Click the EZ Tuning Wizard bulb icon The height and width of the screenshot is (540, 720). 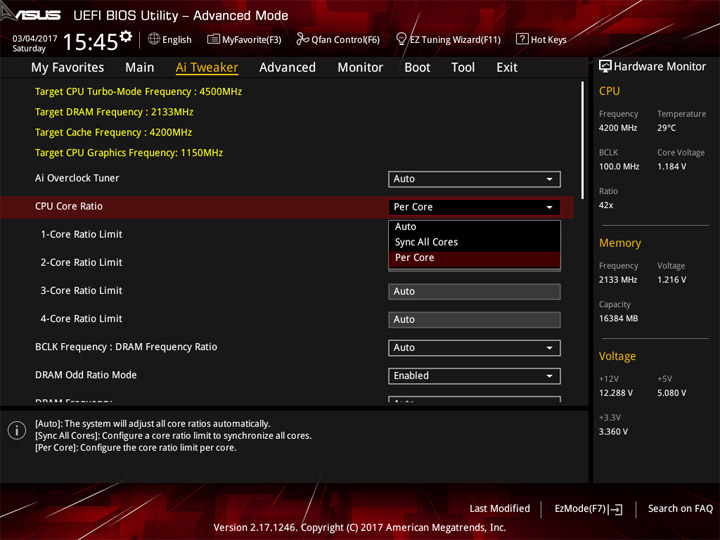point(401,39)
